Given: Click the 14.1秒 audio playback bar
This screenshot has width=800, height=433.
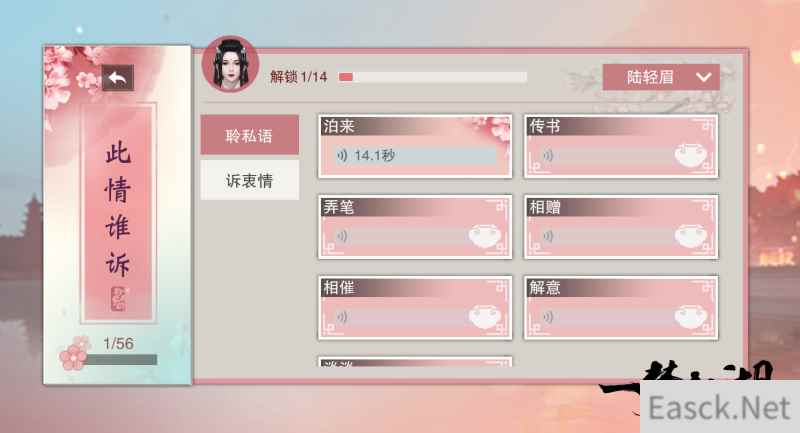Looking at the screenshot, I should [x=415, y=156].
